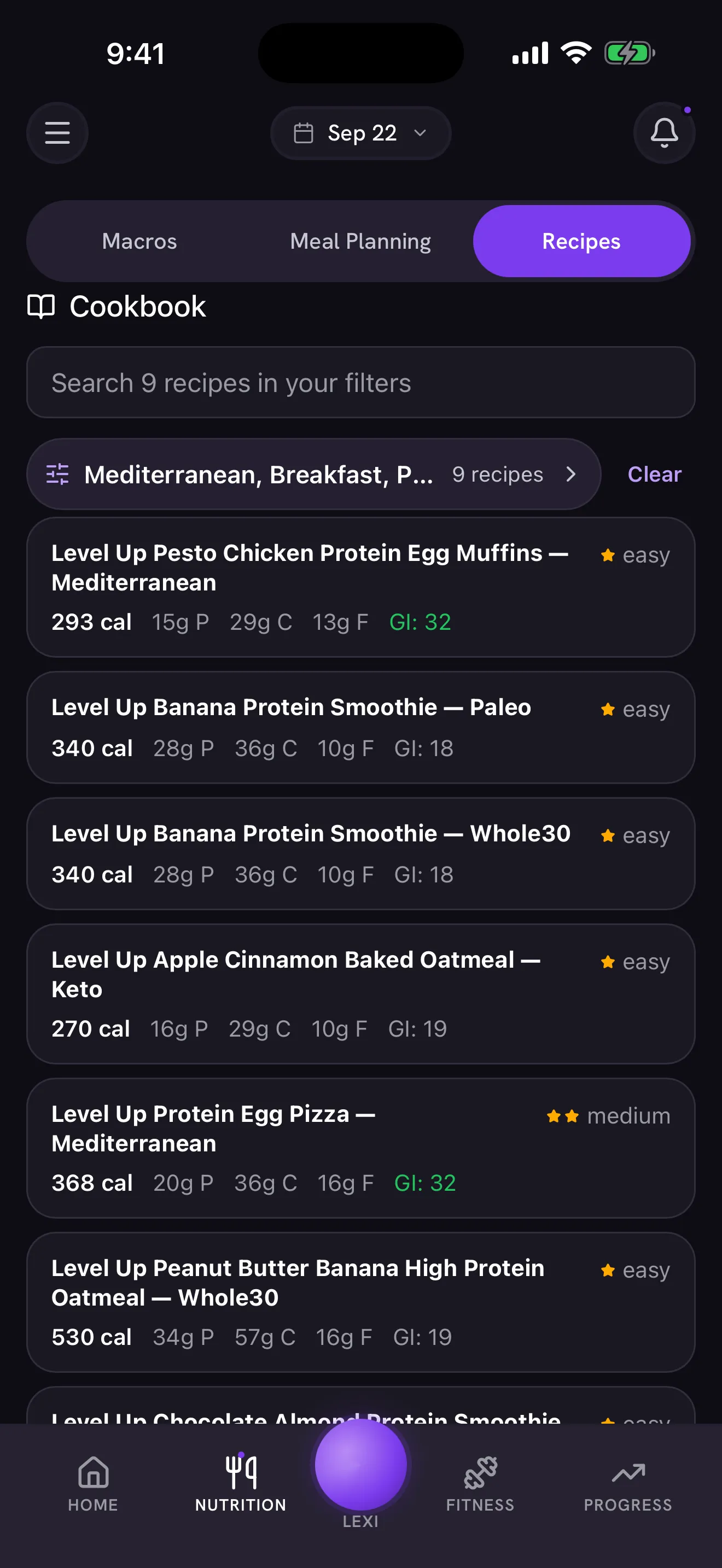The height and width of the screenshot is (1568, 722).
Task: Switch to the Meal Planning tab
Action: point(360,241)
